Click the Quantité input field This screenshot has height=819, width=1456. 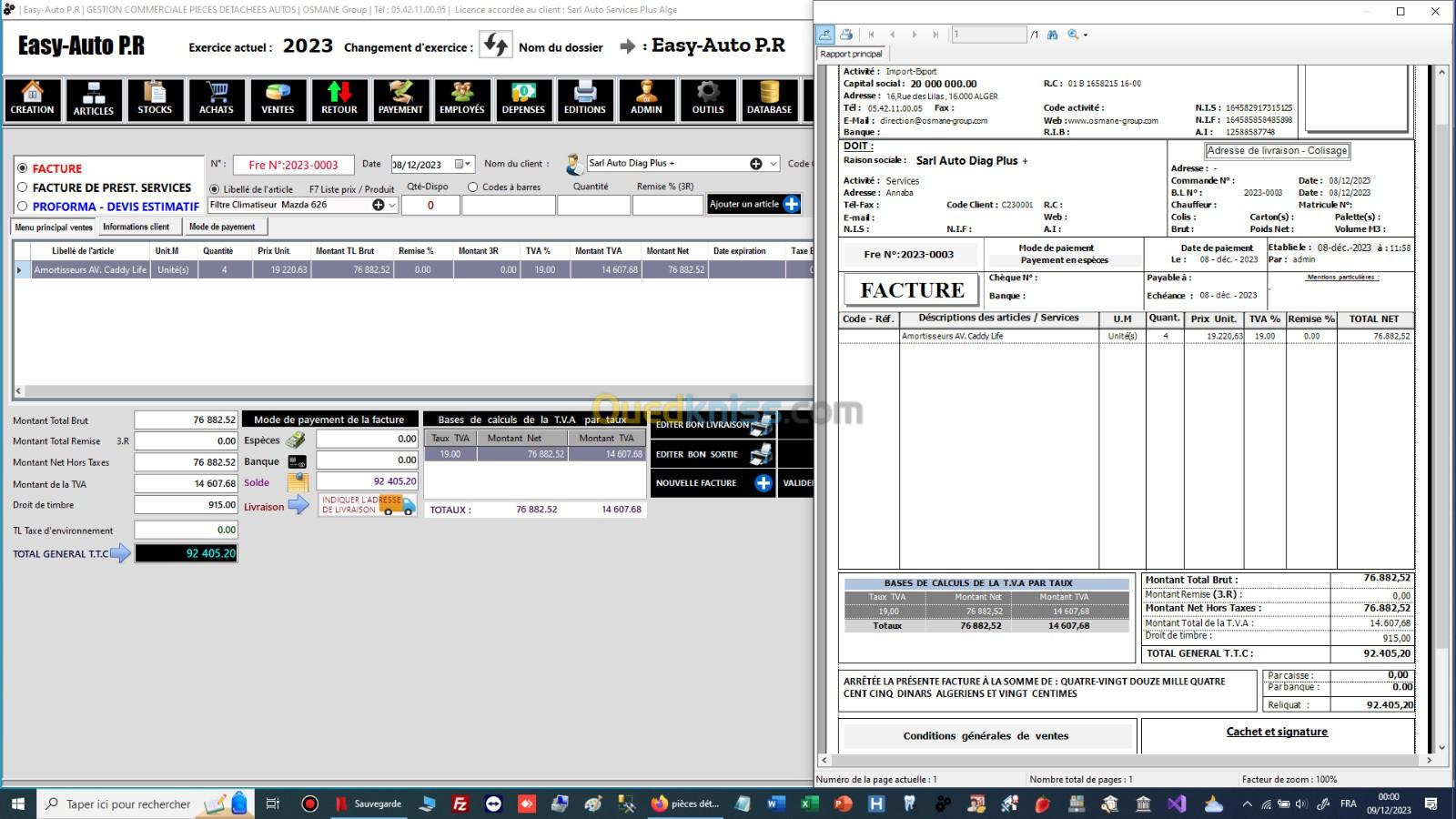coord(593,206)
